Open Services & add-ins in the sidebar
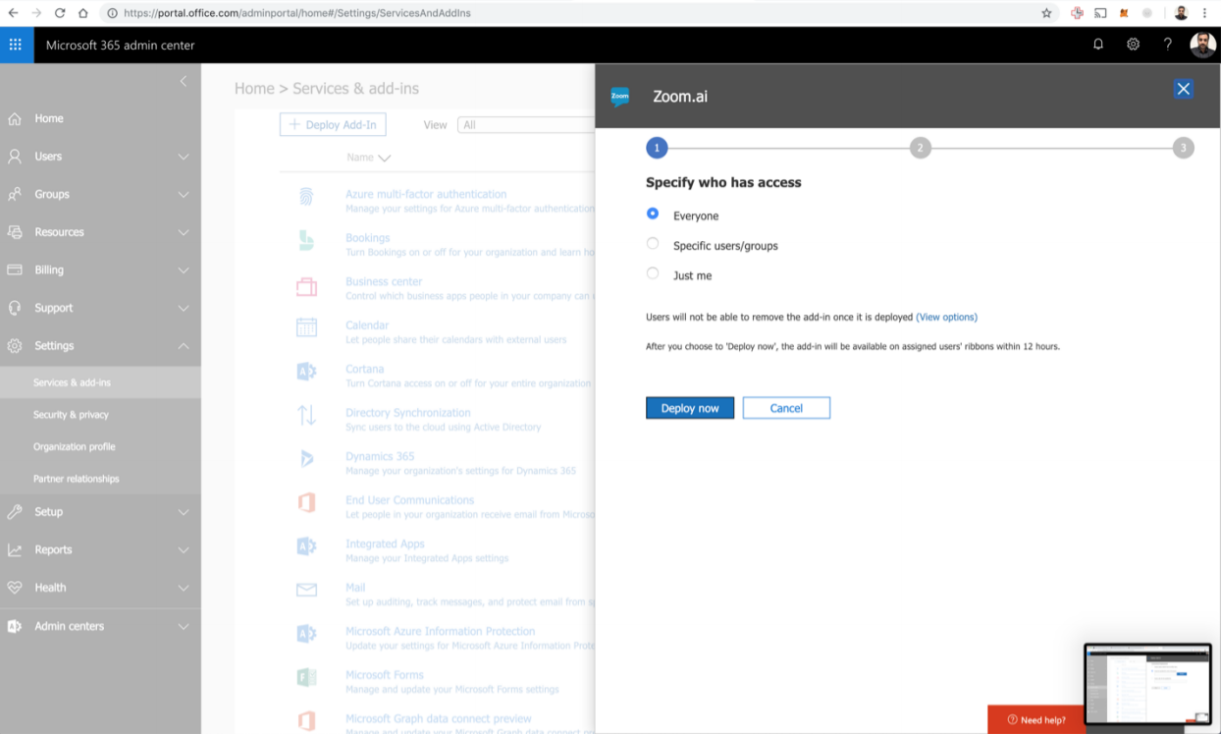Image resolution: width=1224 pixels, height=734 pixels. click(100, 383)
